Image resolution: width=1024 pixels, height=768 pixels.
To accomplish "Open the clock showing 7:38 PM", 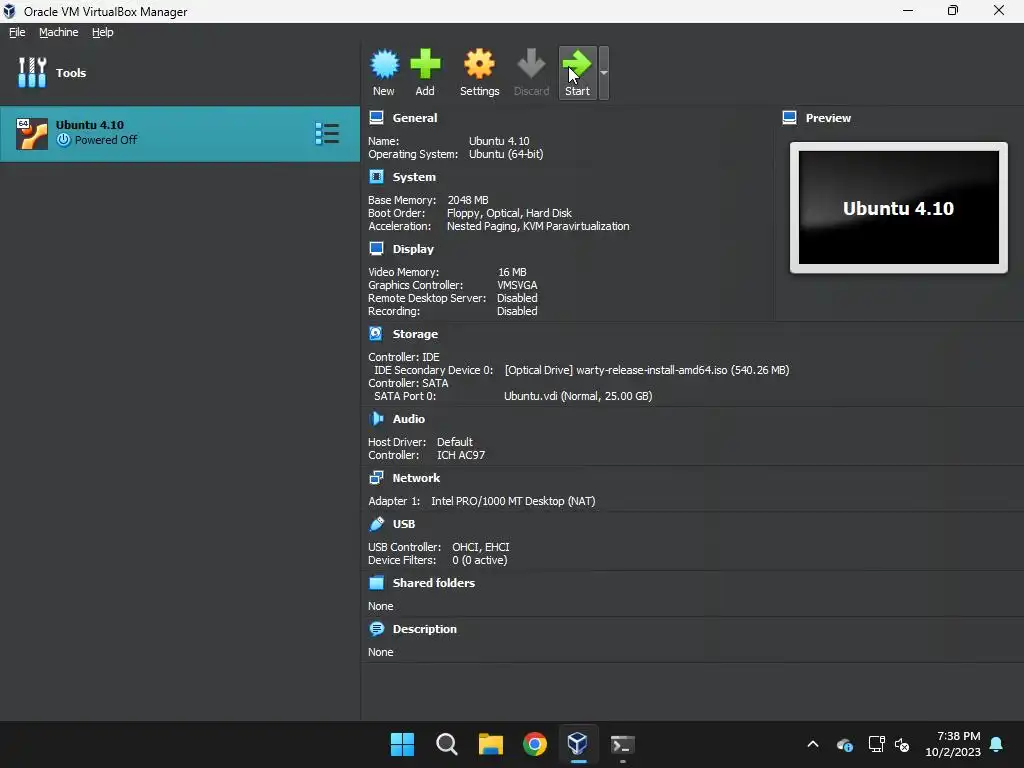I will pos(953,744).
